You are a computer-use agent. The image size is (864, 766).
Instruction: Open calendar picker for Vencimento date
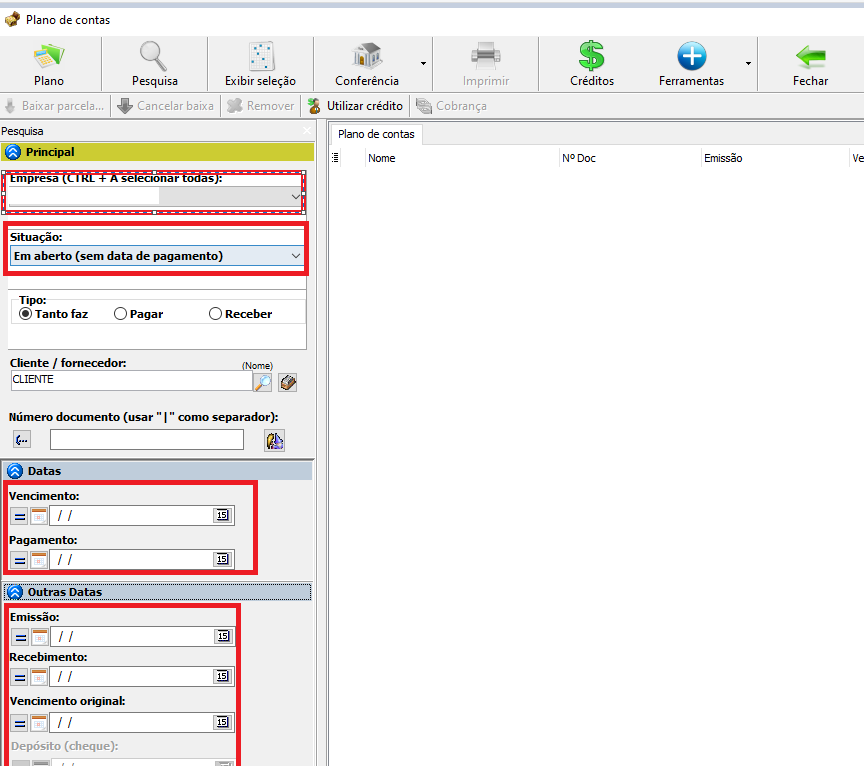[222, 516]
